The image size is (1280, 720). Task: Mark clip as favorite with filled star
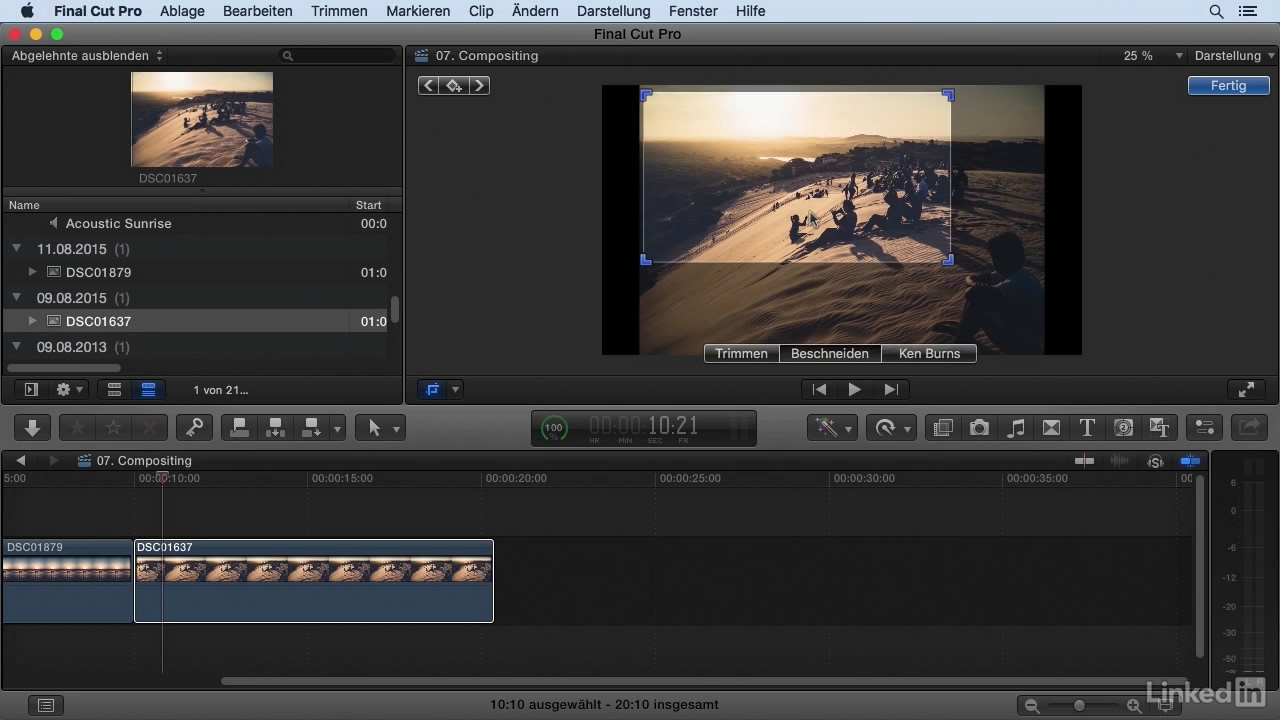click(77, 428)
